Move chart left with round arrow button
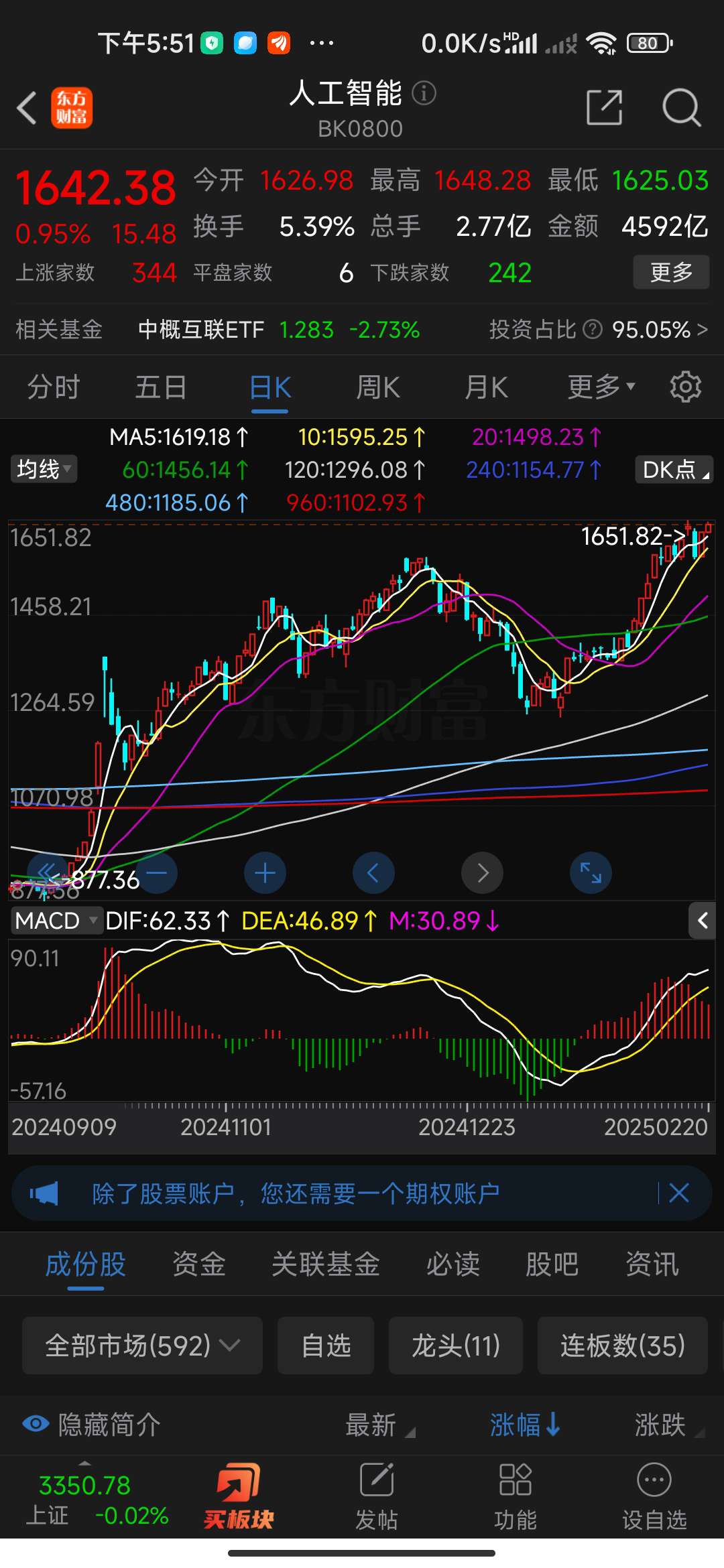This screenshot has width=724, height=1568. 373,872
